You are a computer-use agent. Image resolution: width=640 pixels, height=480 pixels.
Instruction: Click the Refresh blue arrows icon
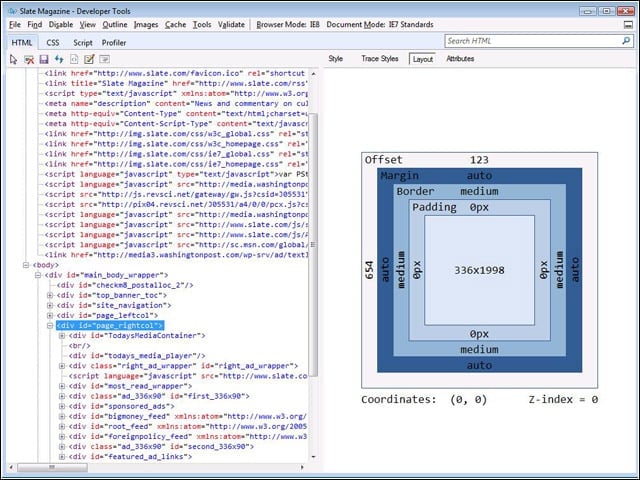point(59,60)
